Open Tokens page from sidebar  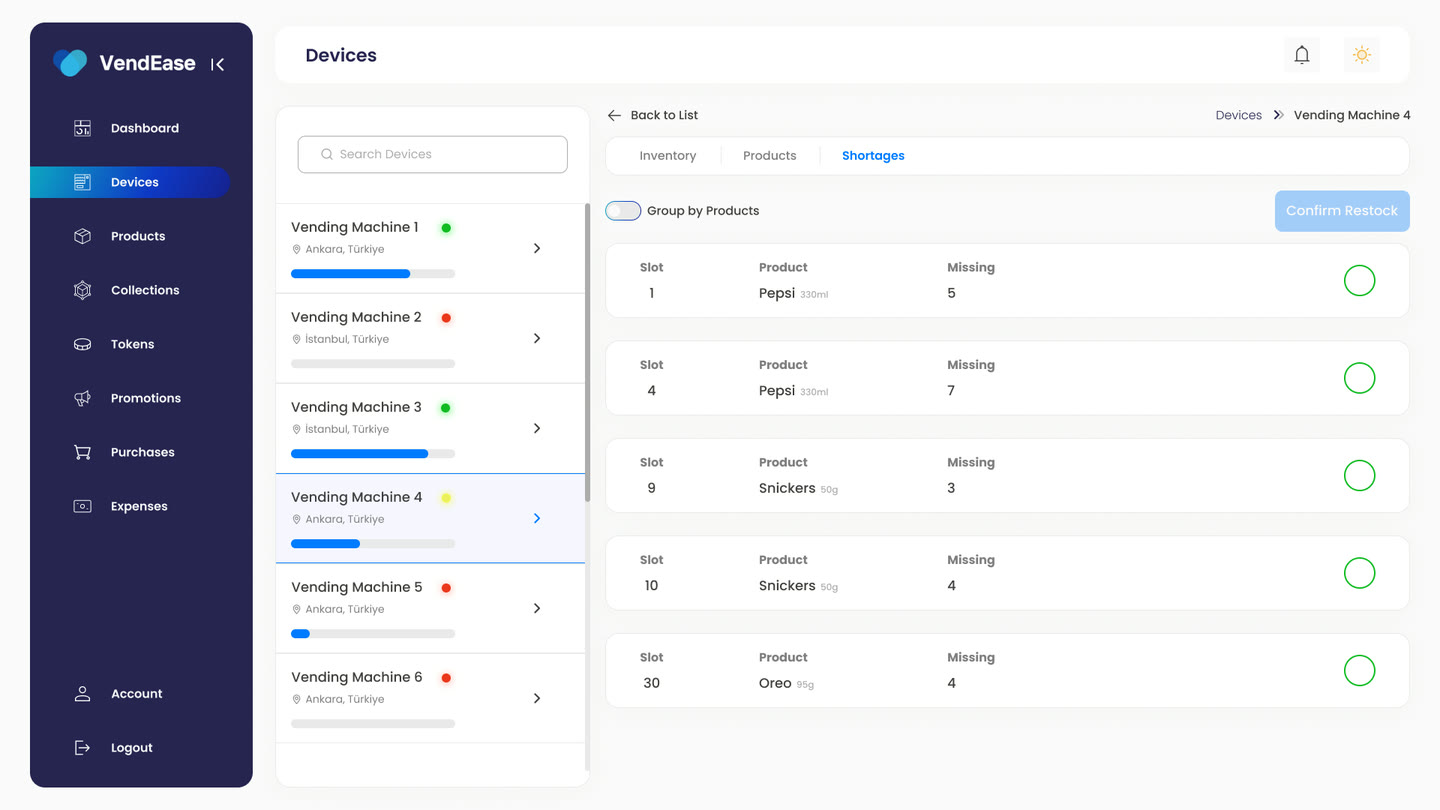(130, 344)
